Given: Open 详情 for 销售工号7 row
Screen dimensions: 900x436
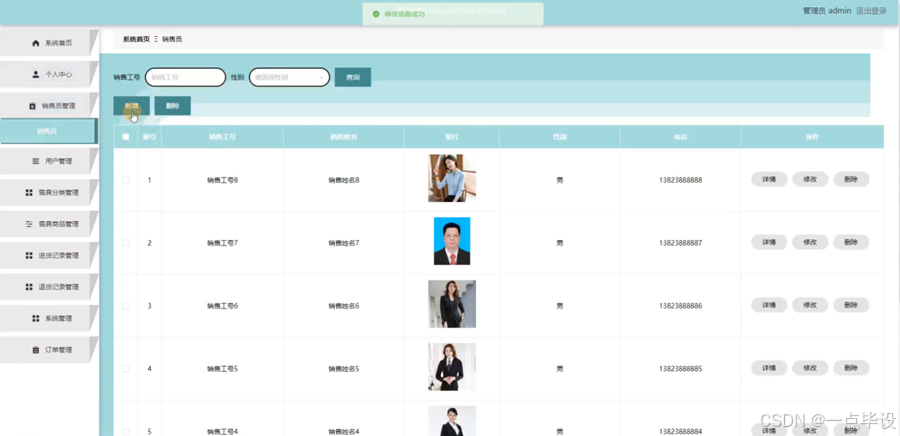Looking at the screenshot, I should (769, 242).
